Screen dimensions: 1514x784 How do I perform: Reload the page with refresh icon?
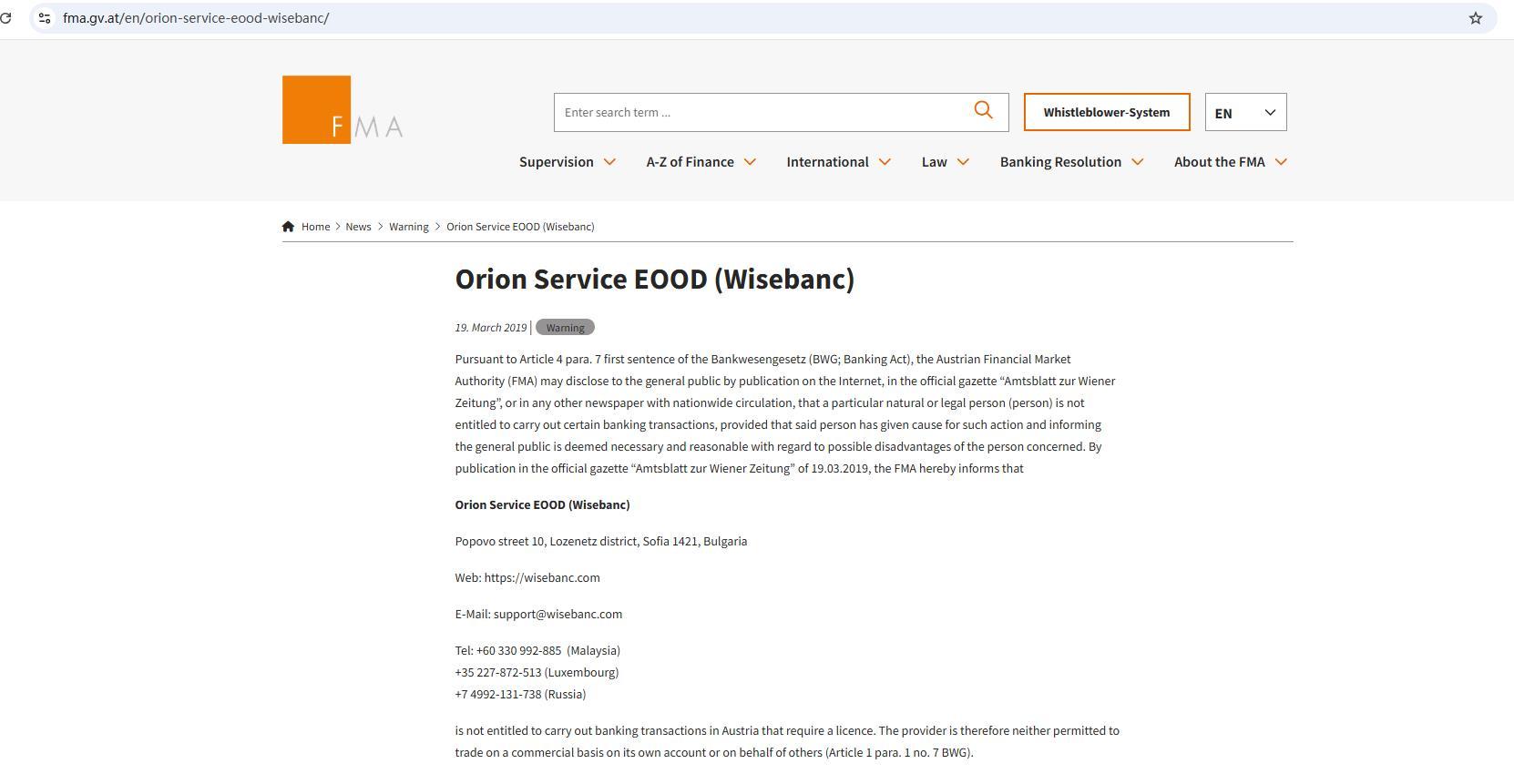(x=5, y=18)
